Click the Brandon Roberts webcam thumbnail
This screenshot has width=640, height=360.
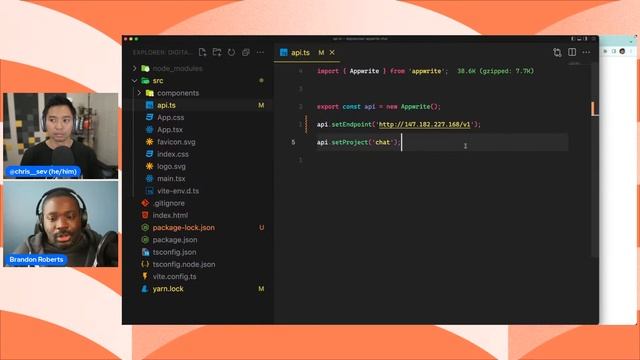(60, 224)
